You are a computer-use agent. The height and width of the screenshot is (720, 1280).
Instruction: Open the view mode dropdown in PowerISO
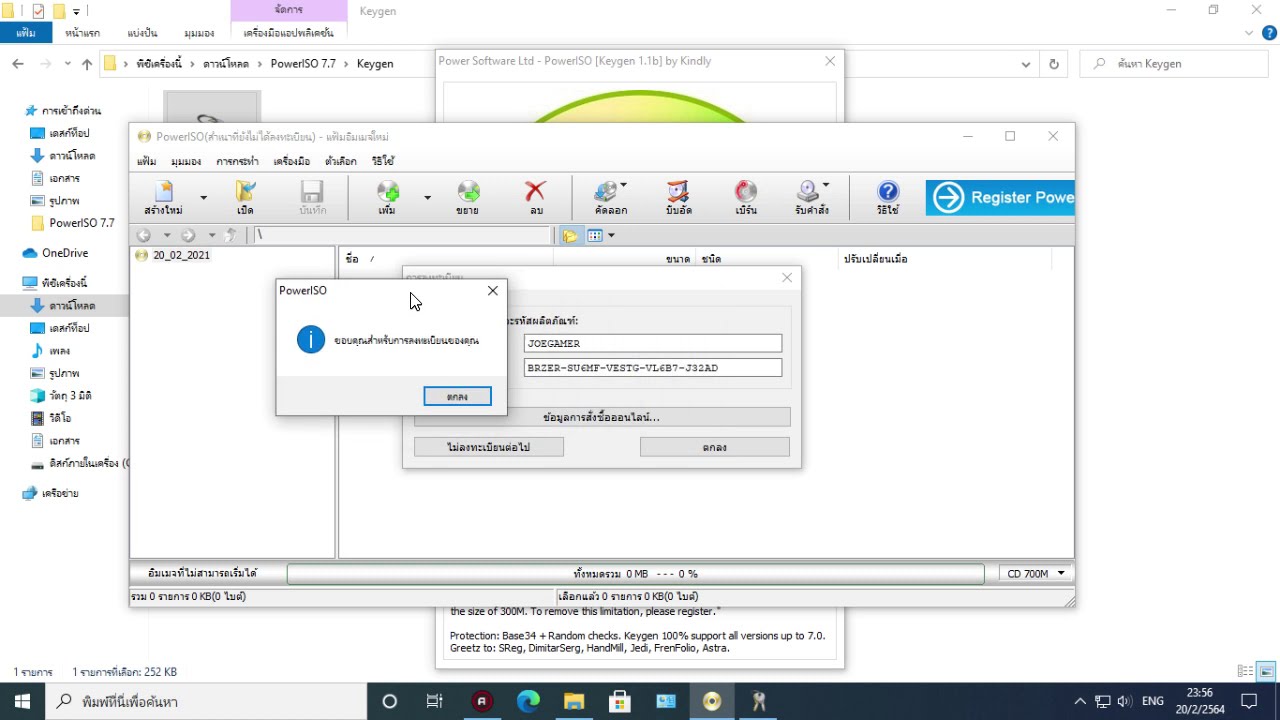611,236
